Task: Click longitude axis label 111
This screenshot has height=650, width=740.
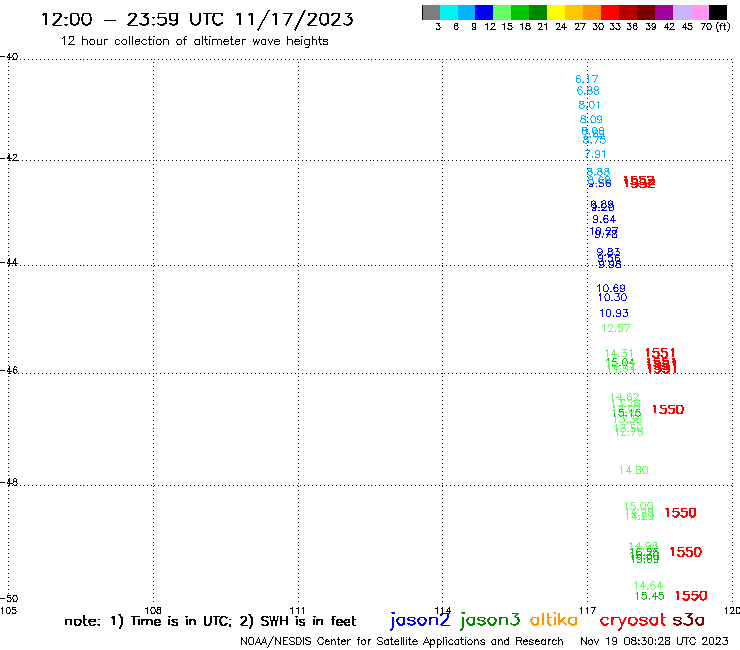Action: click(x=297, y=611)
